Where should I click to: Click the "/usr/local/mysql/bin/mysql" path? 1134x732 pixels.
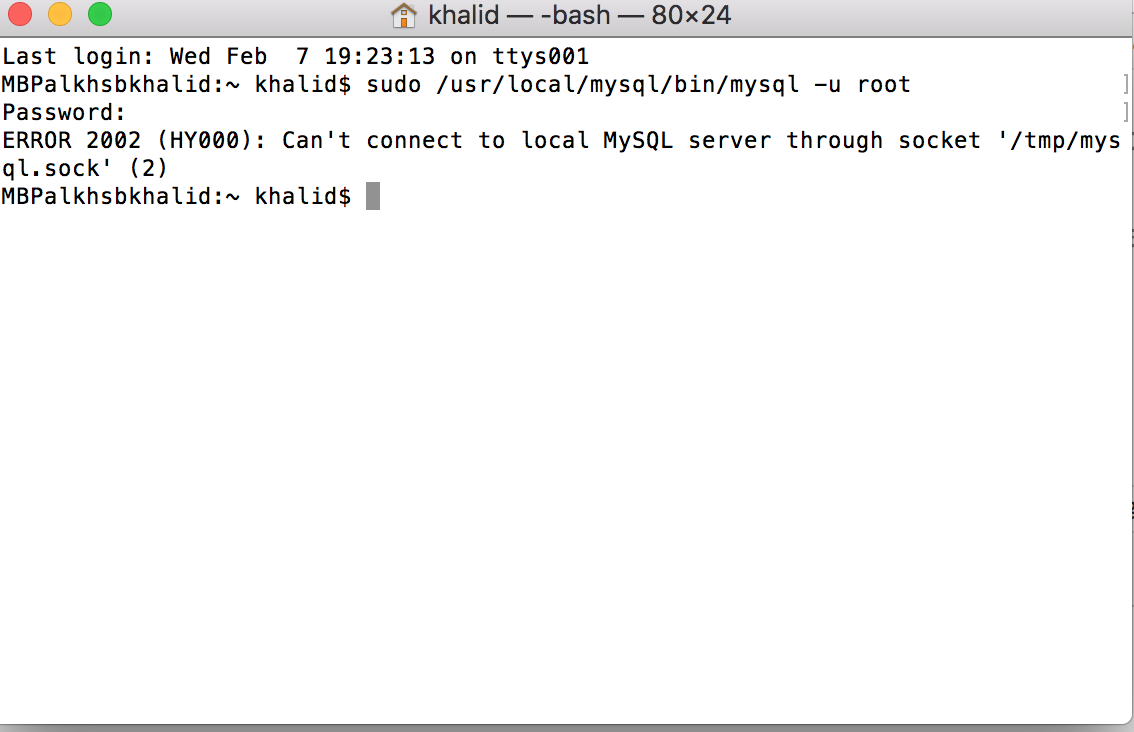point(618,84)
